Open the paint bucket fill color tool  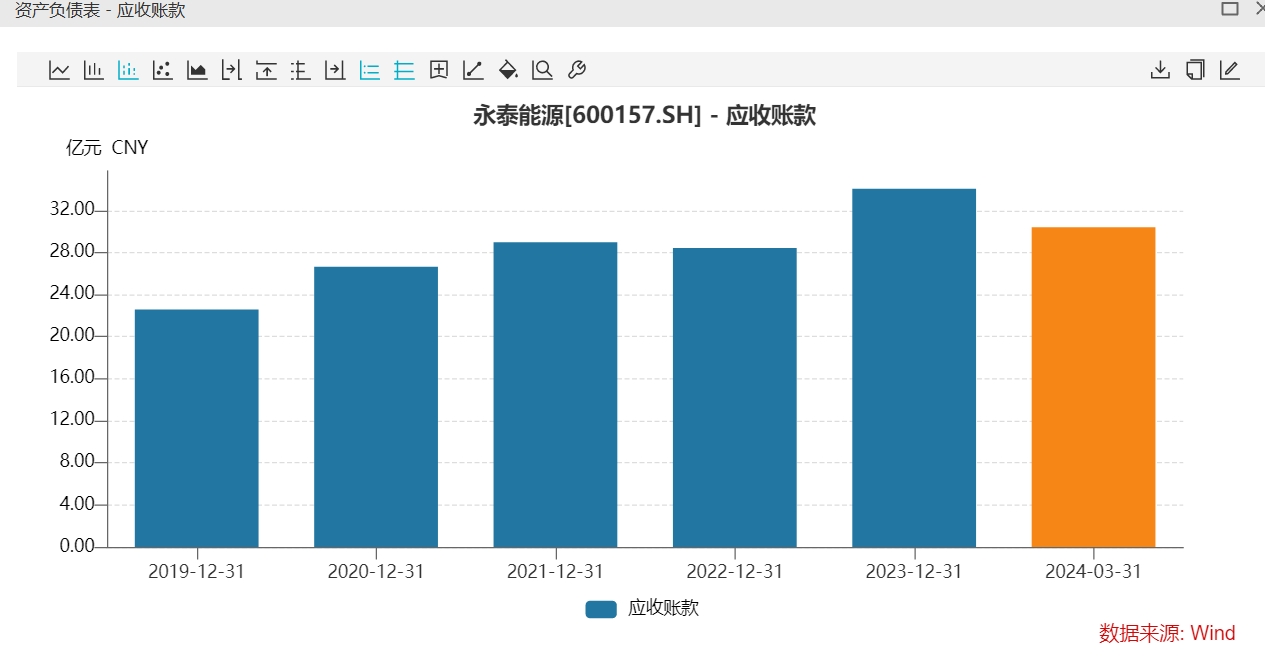(x=508, y=70)
